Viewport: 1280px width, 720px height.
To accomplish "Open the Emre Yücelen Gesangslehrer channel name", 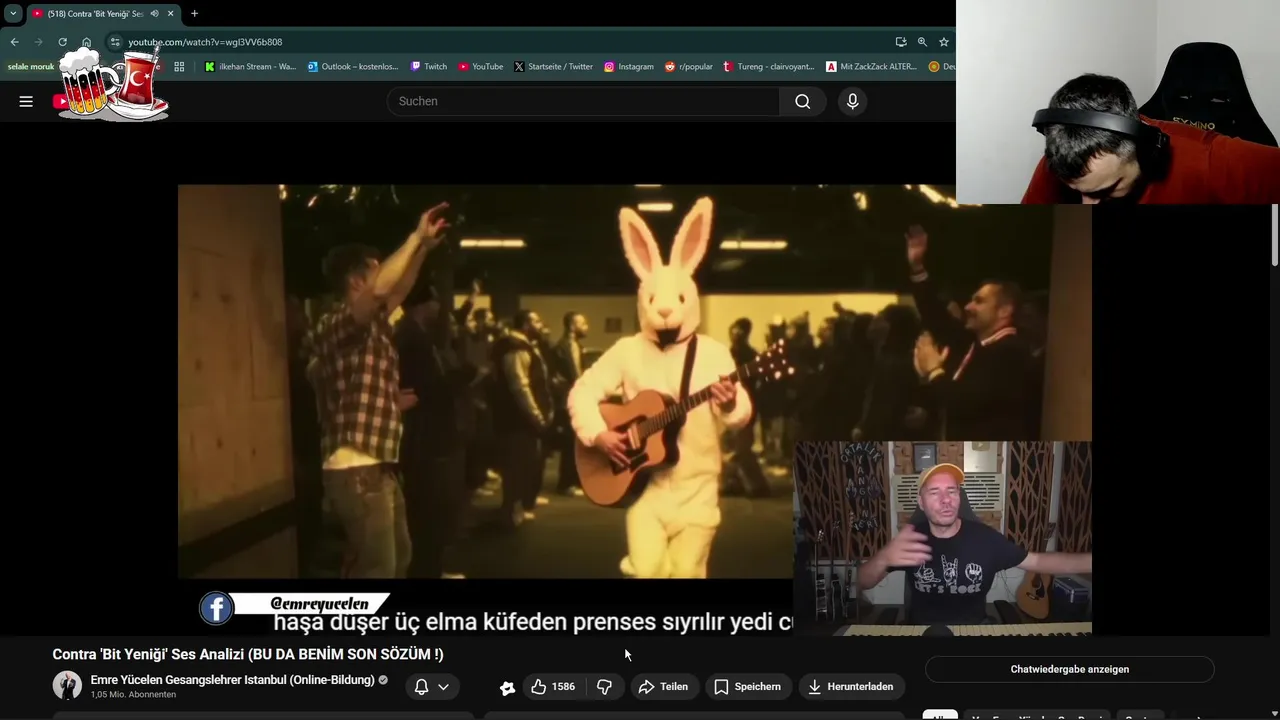I will point(232,680).
